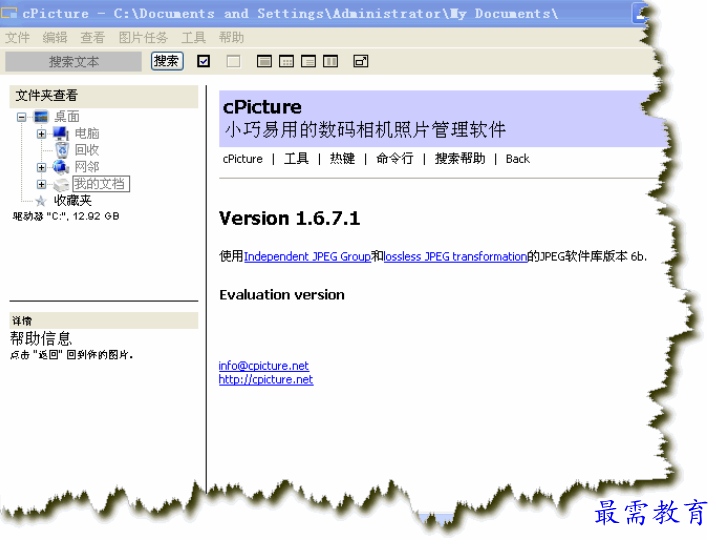This screenshot has width=716, height=544.
Task: Open the 搜索帮助 help page link
Action: pyautogui.click(x=460, y=158)
